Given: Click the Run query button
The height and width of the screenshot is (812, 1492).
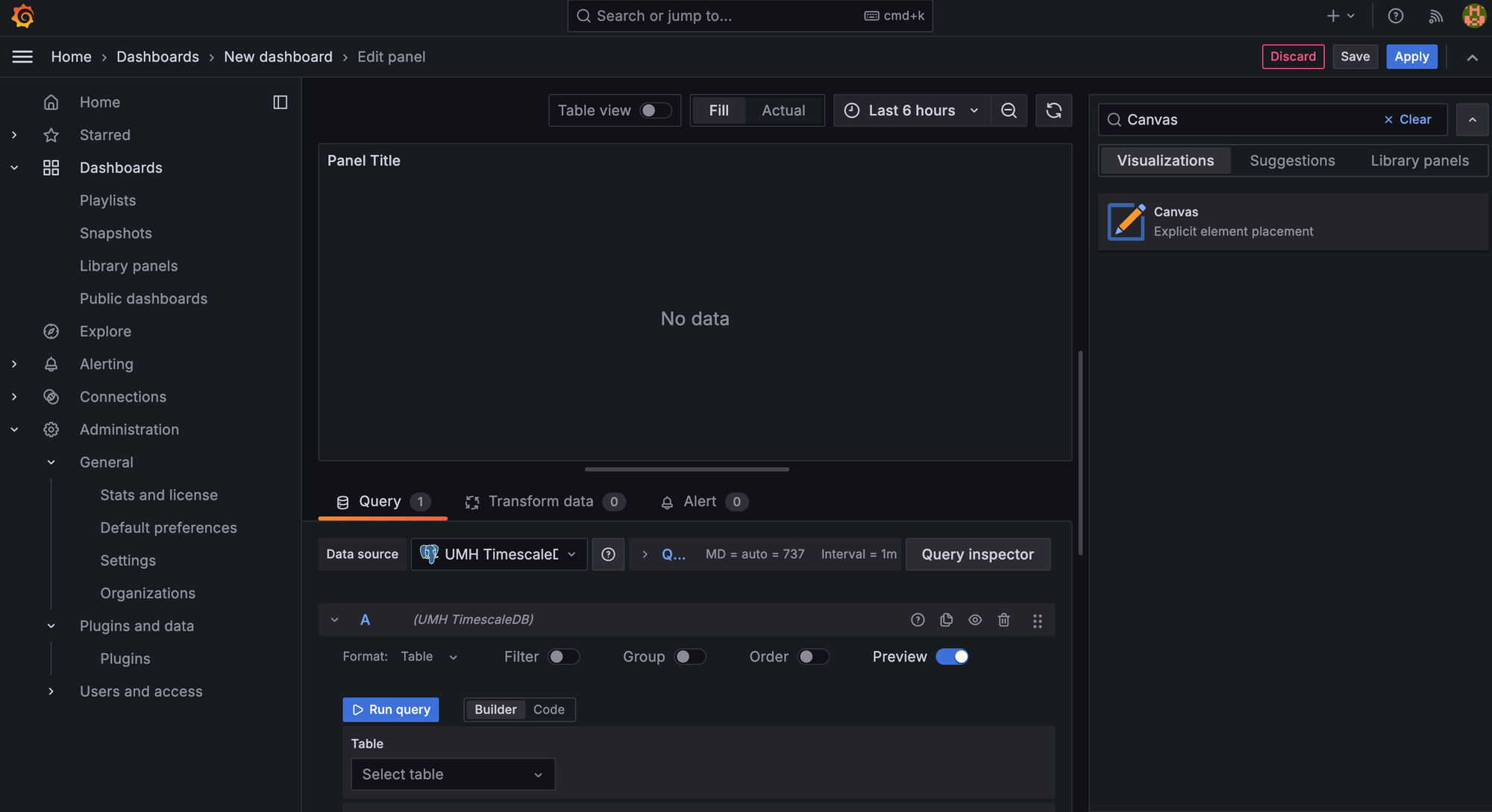Looking at the screenshot, I should click(391, 709).
